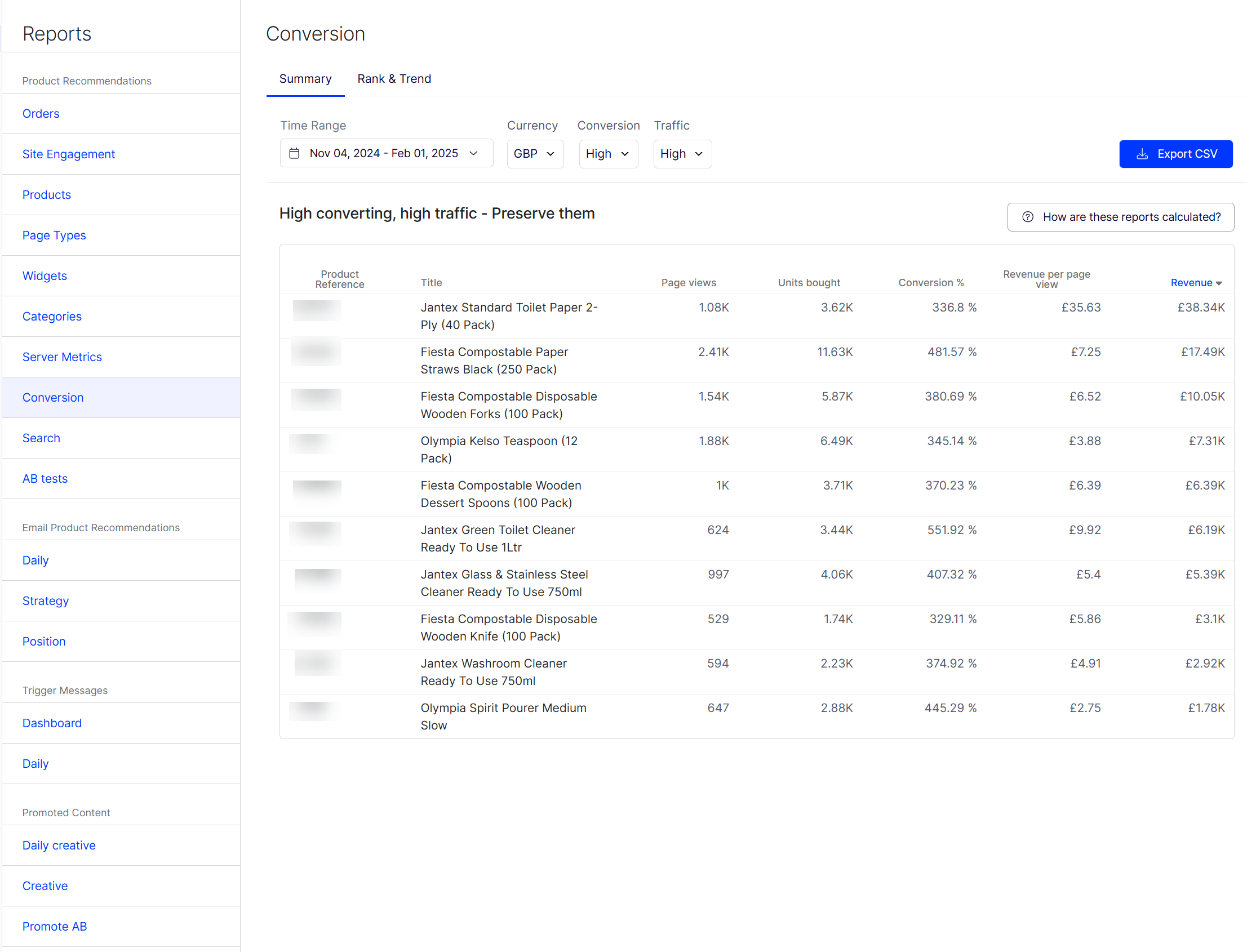Sort by the Conversion % column header
This screenshot has width=1256, height=952.
coord(931,283)
